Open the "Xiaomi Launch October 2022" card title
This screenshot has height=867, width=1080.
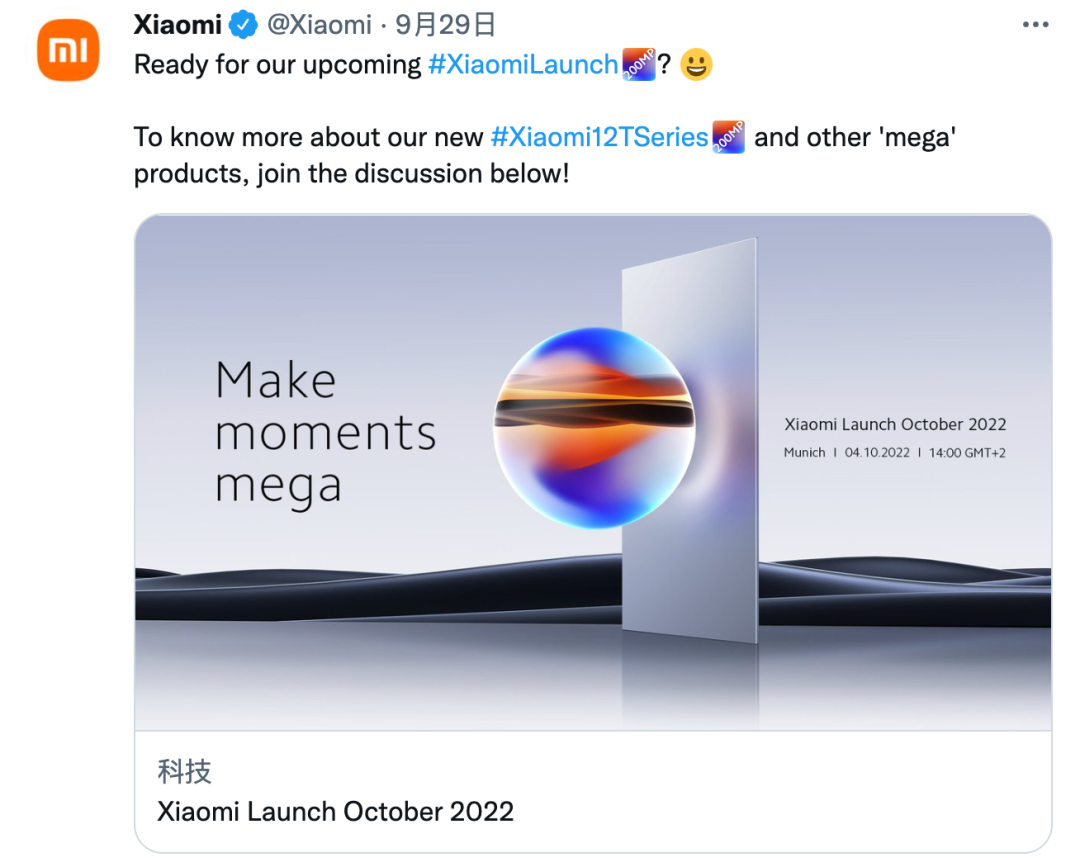coord(335,810)
